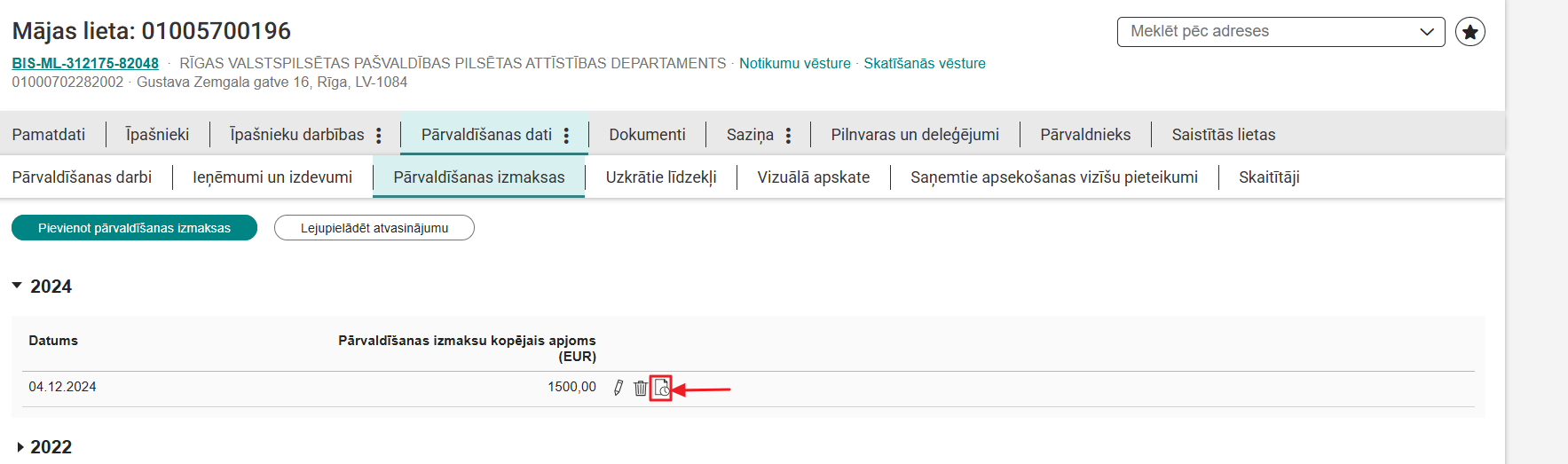Open the Saistītās lietas tab
Viewport: 1568px width, 464px height.
click(1223, 135)
